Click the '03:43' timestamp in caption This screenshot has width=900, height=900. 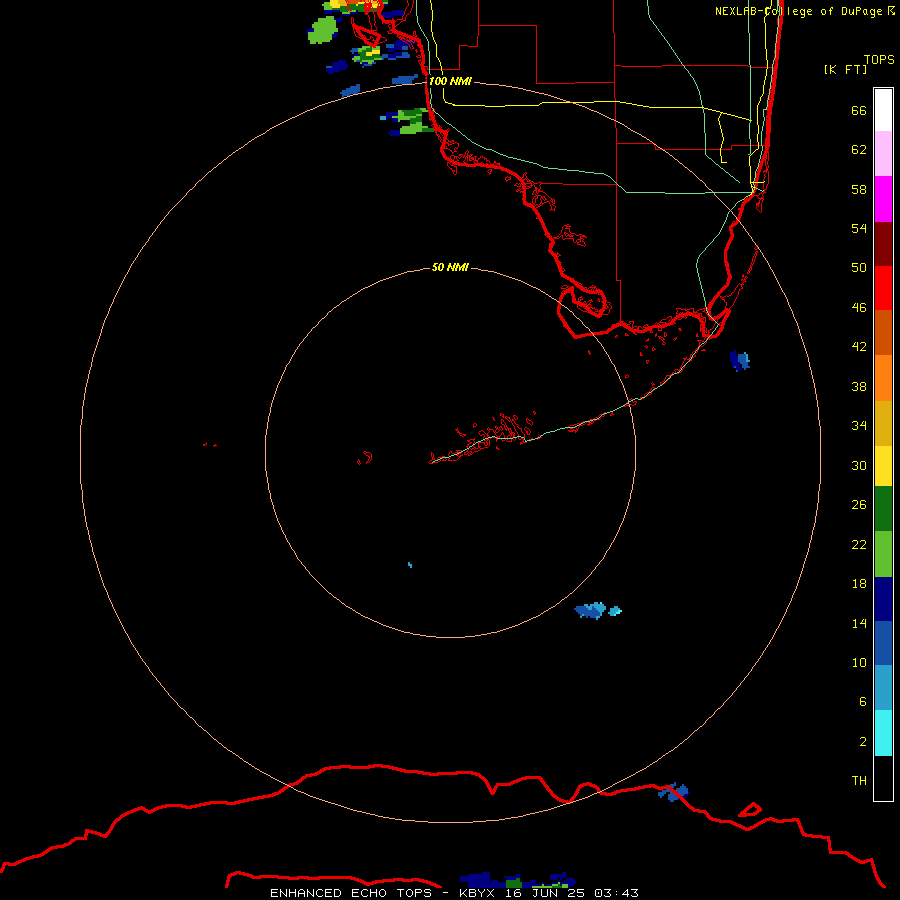[616, 893]
